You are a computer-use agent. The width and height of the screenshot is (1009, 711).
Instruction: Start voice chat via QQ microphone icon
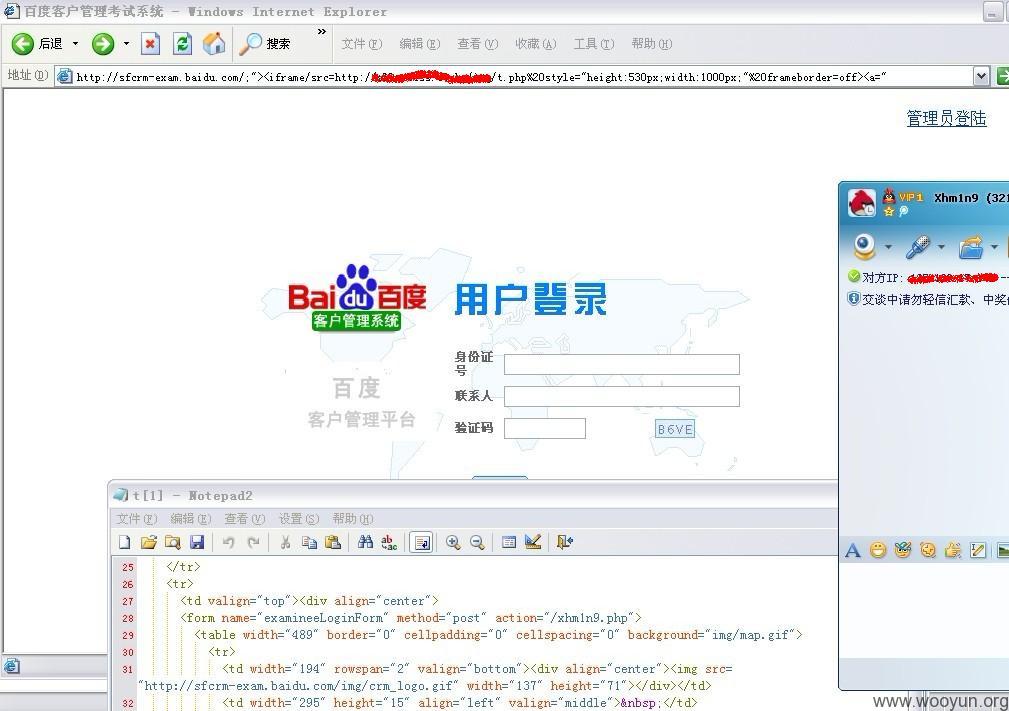(918, 246)
